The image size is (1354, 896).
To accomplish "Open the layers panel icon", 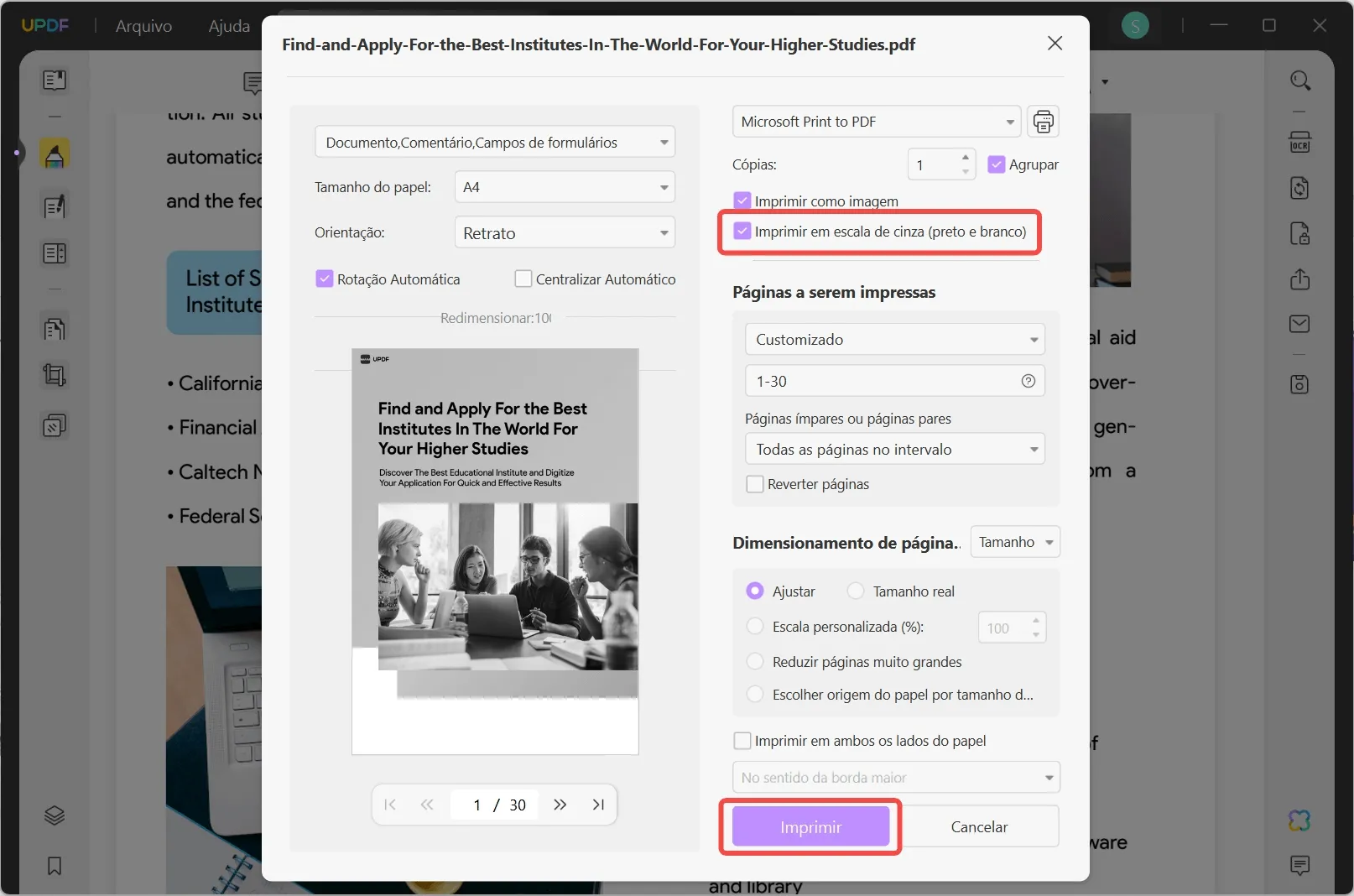I will click(55, 815).
